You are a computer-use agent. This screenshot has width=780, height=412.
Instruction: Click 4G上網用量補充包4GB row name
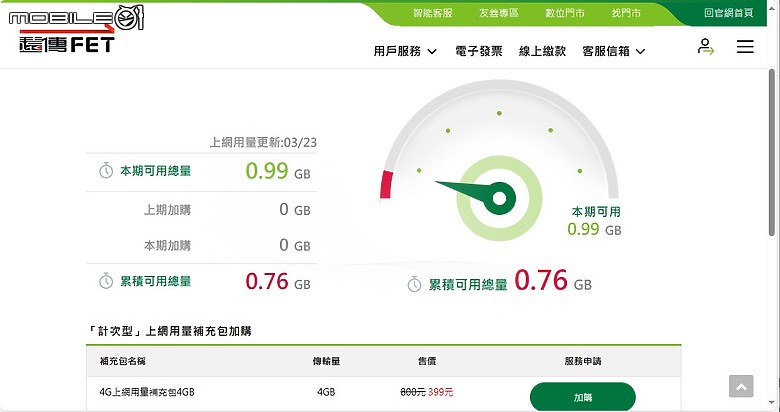tap(147, 392)
